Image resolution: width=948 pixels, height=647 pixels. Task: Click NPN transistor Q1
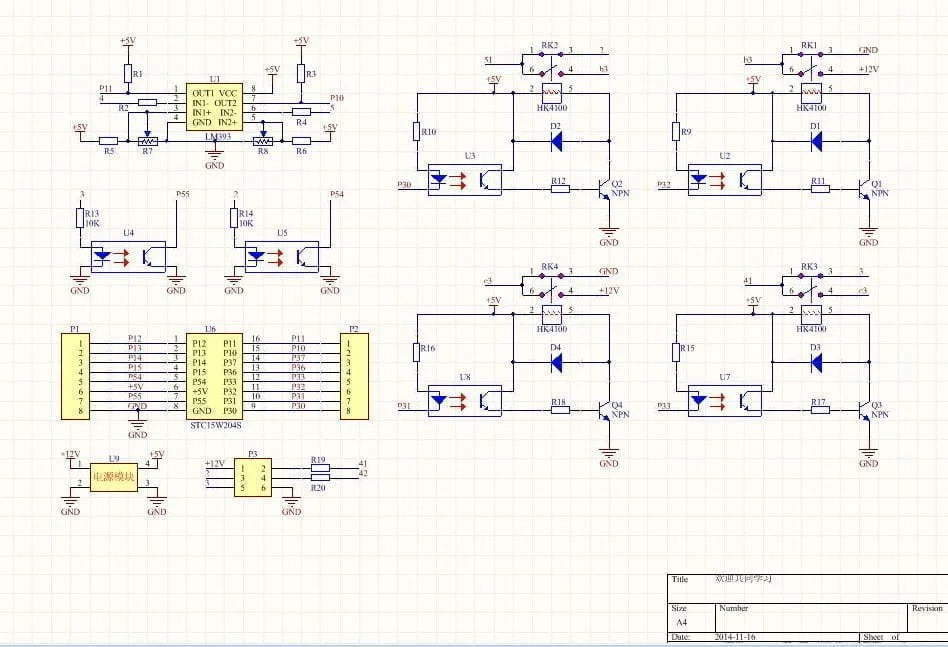pyautogui.click(x=863, y=187)
